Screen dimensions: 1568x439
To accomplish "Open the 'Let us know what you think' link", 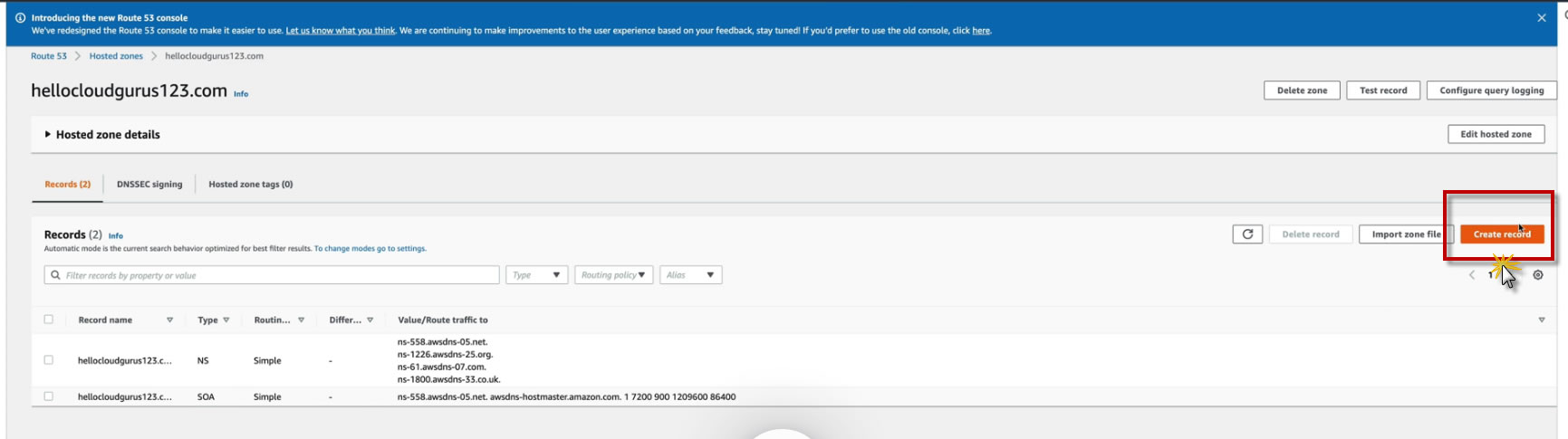I will (x=341, y=31).
